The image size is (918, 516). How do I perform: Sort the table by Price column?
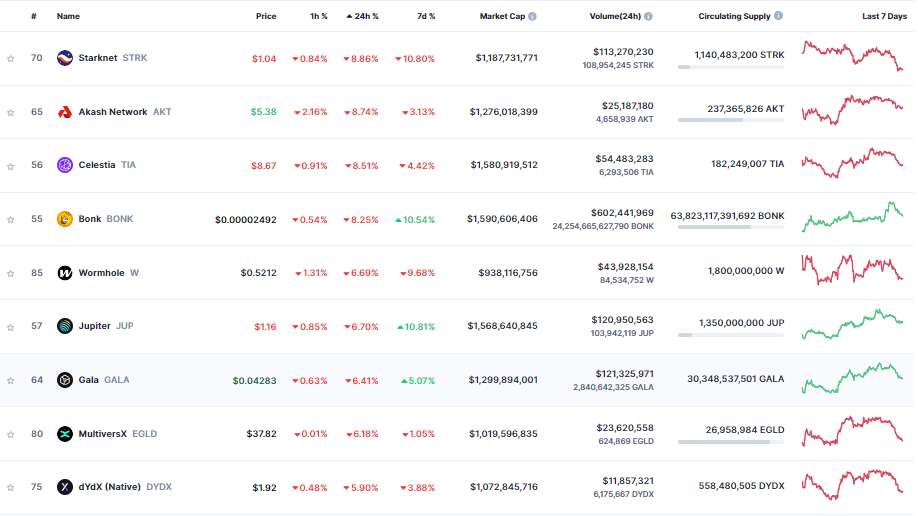(266, 16)
